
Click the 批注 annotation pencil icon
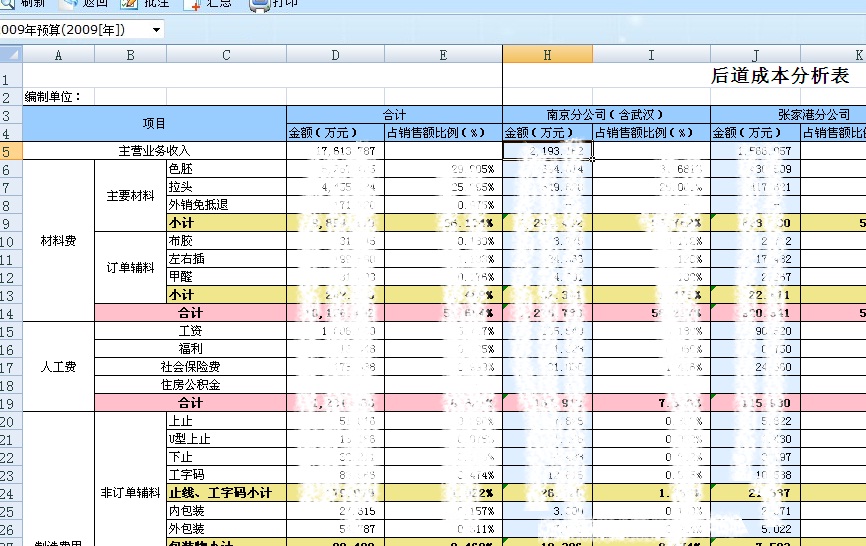tap(129, 4)
